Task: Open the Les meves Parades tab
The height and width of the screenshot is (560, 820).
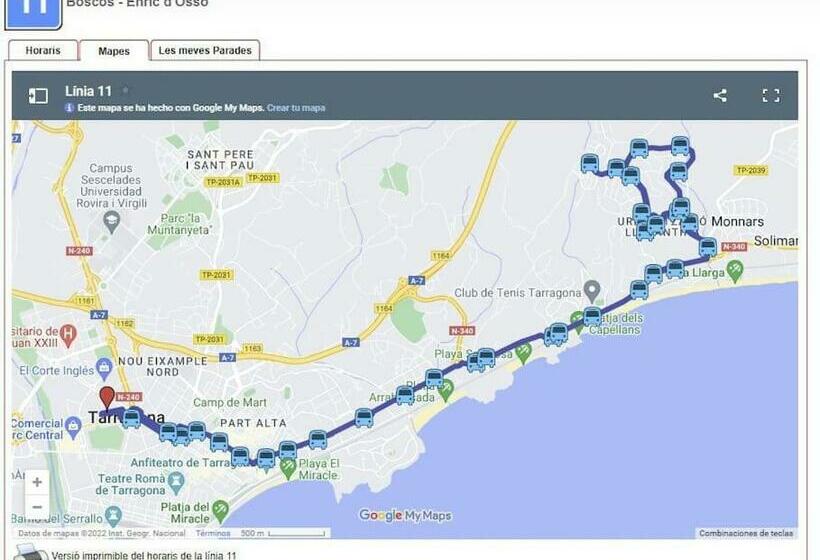Action: pyautogui.click(x=205, y=51)
